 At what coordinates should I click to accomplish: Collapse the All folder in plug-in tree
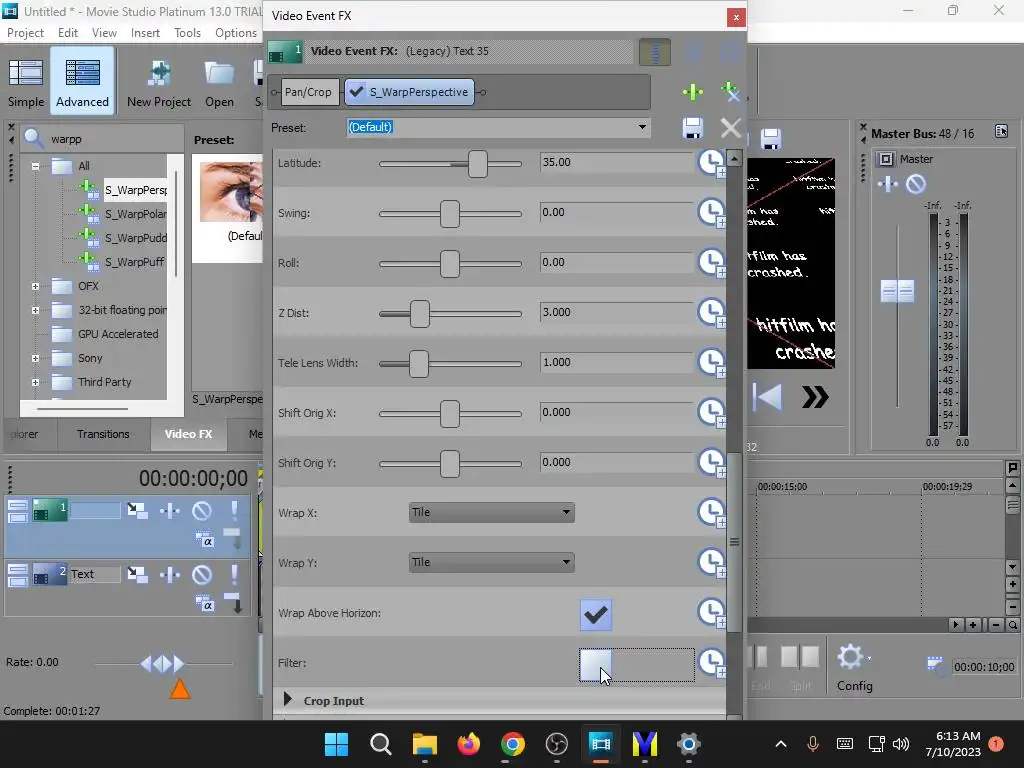[35, 166]
